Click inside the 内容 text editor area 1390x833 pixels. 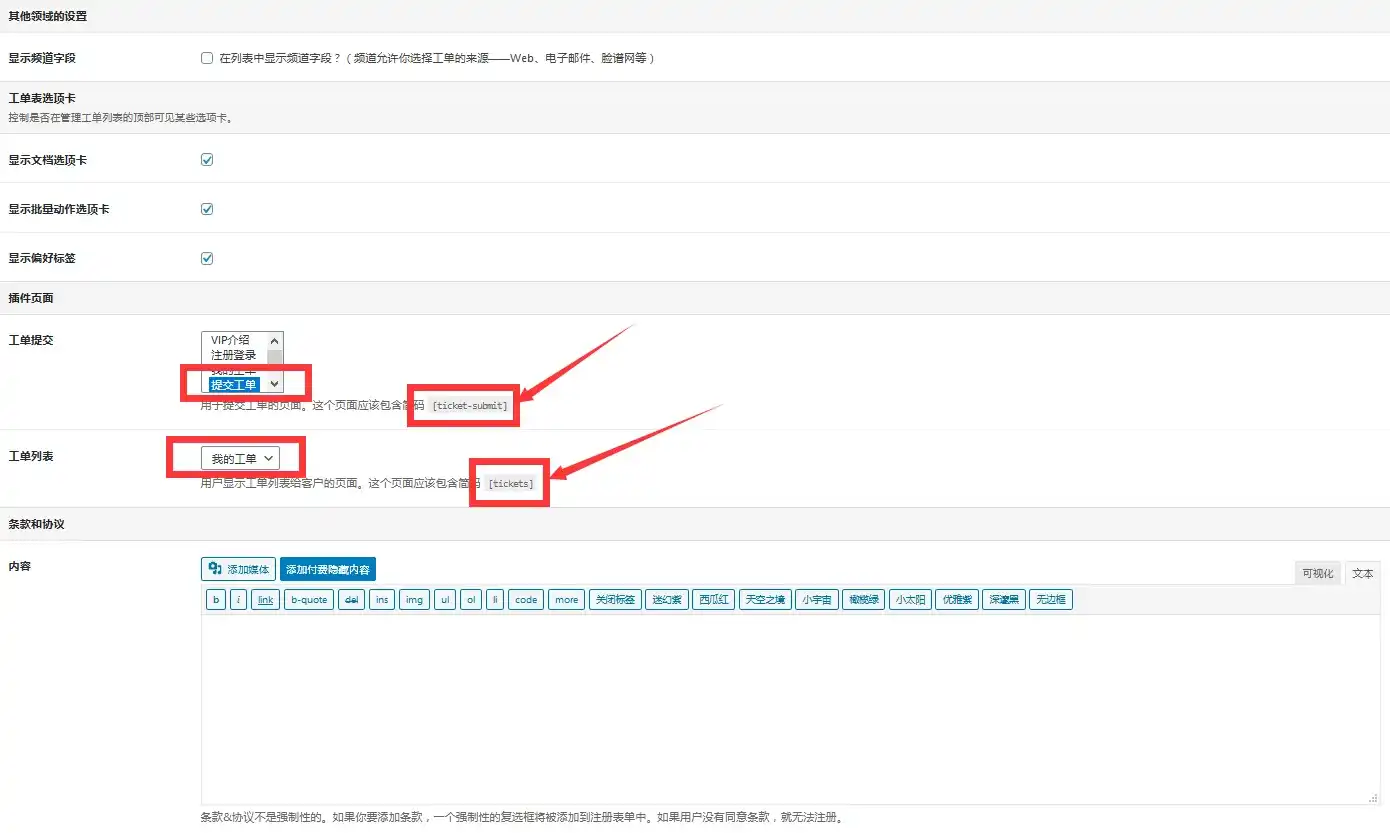pyautogui.click(x=791, y=709)
